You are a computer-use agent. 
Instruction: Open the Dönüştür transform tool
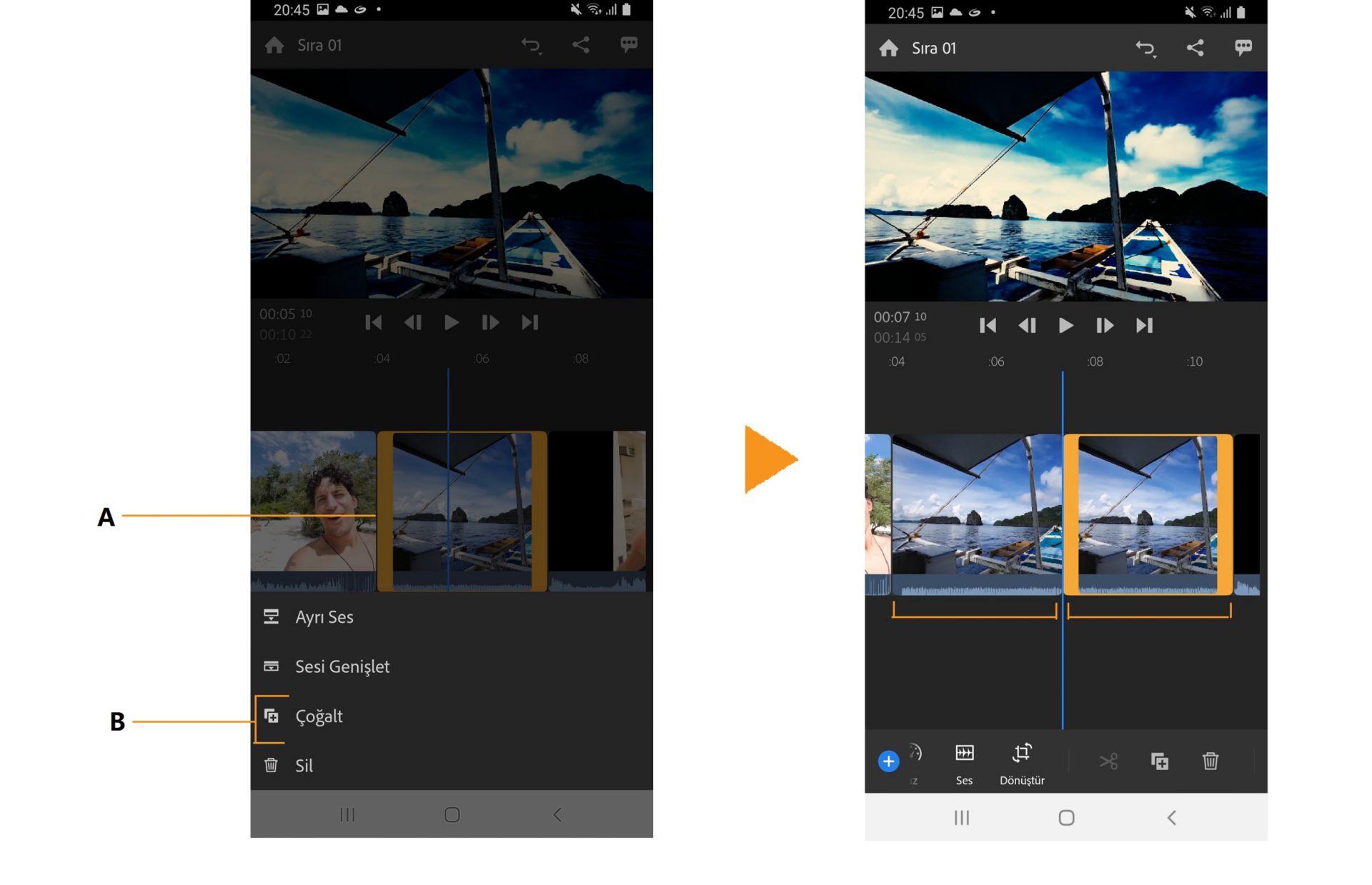coord(1022,763)
